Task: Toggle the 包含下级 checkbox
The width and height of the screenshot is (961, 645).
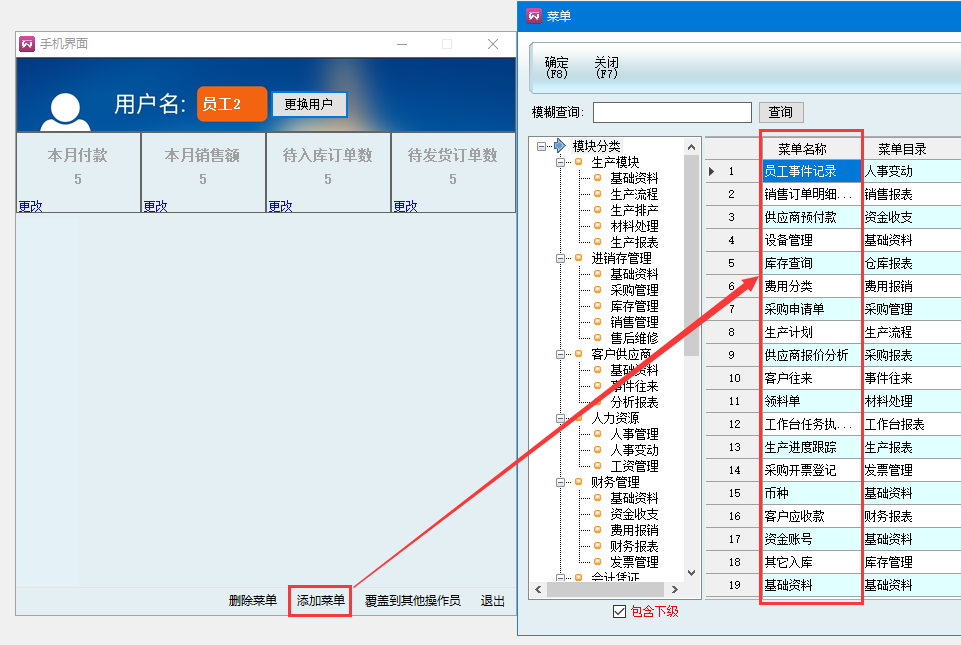Action: pos(619,611)
